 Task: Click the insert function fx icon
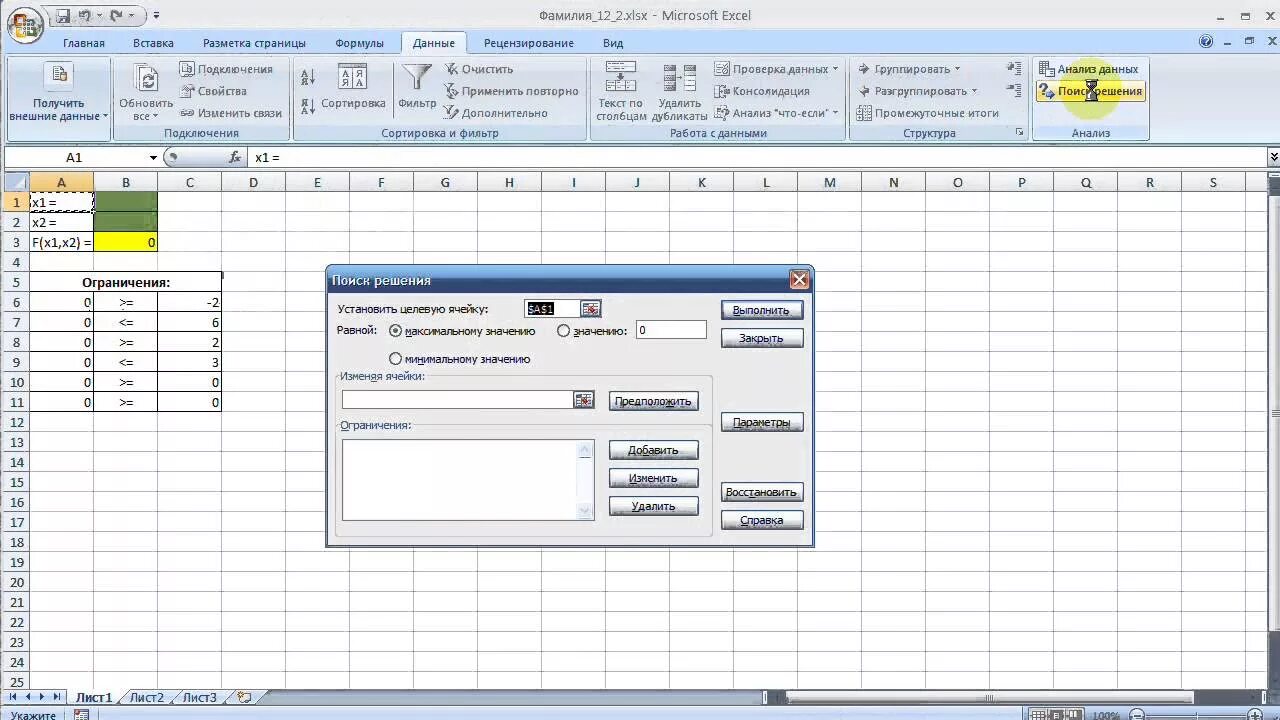point(235,157)
